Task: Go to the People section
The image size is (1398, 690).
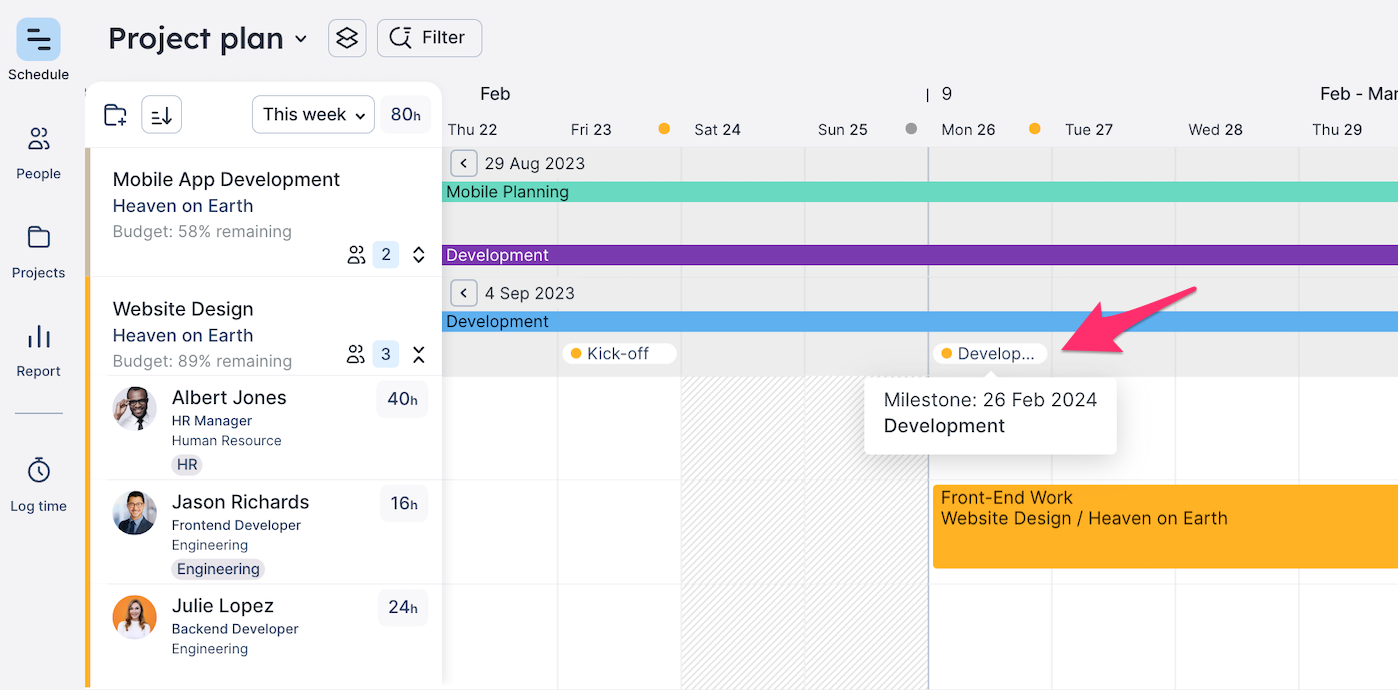Action: (38, 152)
